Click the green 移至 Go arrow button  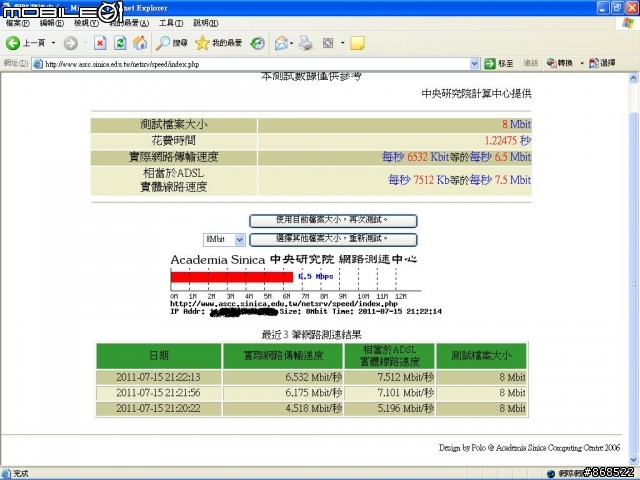click(x=498, y=63)
